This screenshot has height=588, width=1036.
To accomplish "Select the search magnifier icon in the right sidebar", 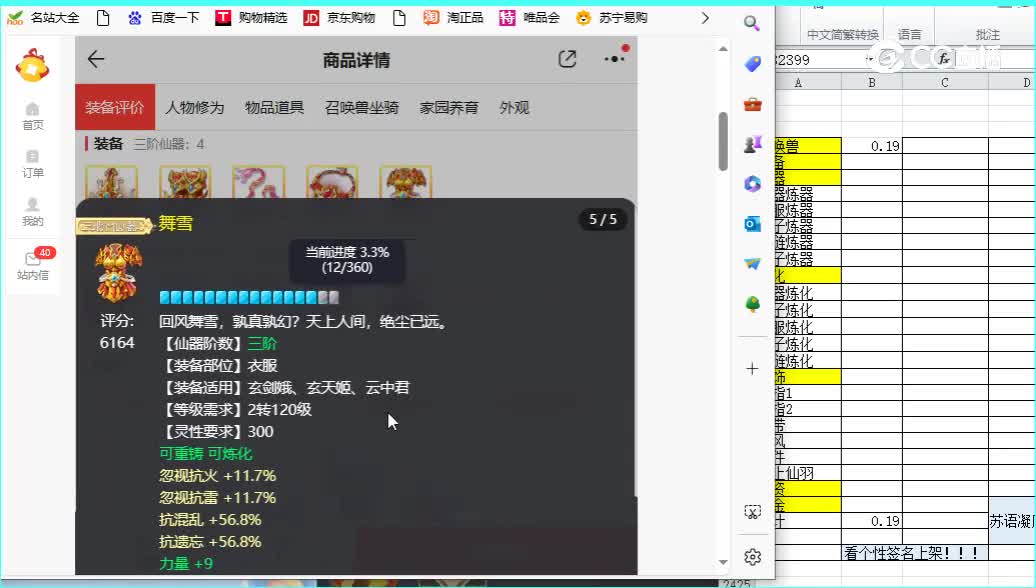I will (752, 22).
